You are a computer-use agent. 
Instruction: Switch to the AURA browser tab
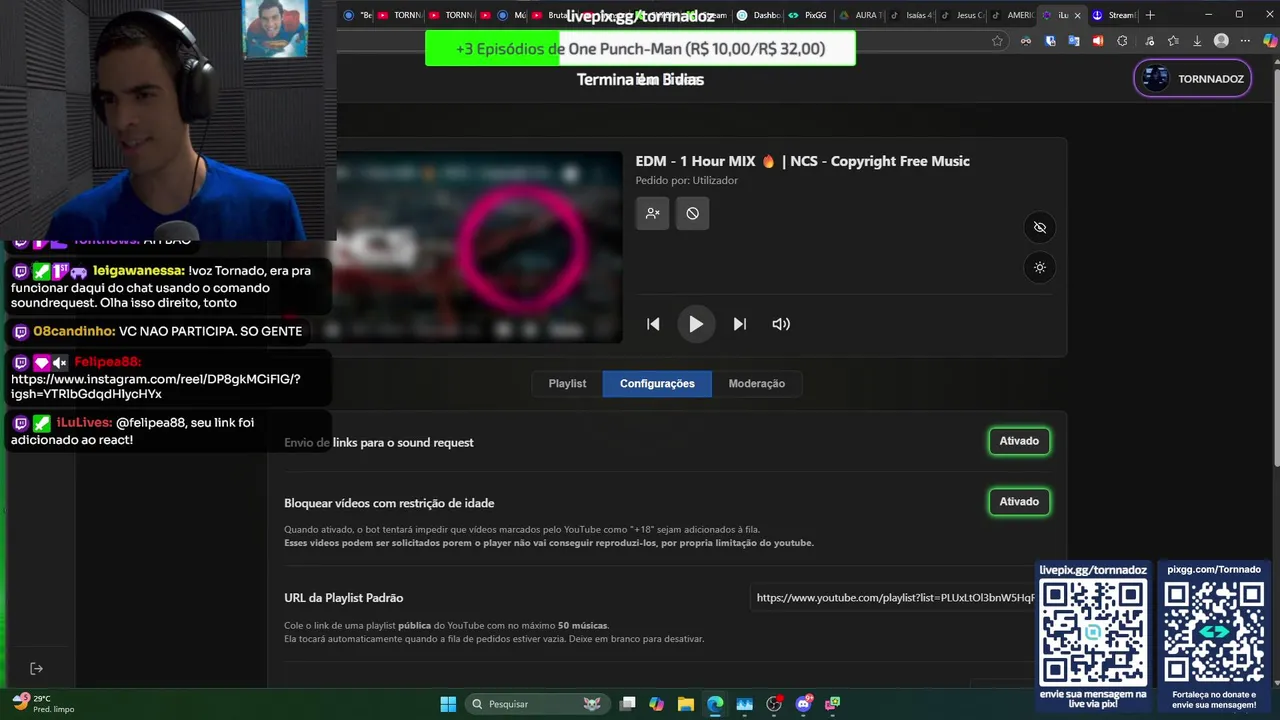tap(860, 15)
